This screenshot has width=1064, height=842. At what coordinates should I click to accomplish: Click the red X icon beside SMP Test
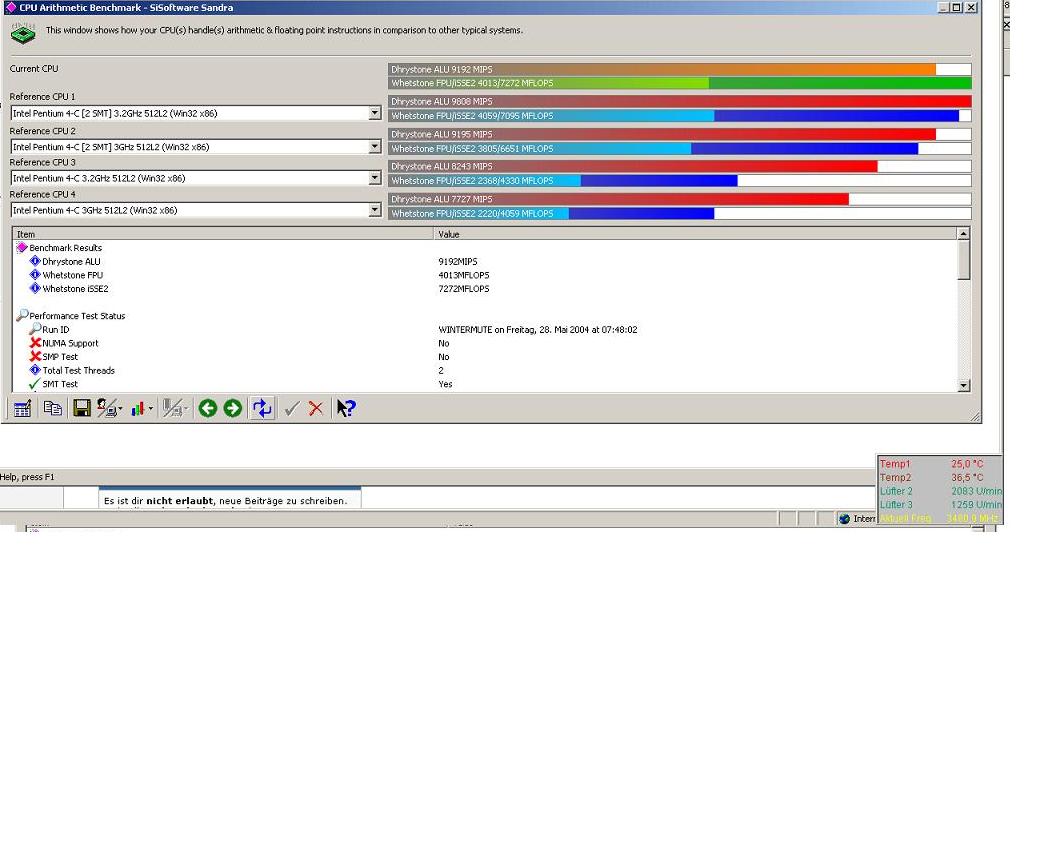coord(35,356)
